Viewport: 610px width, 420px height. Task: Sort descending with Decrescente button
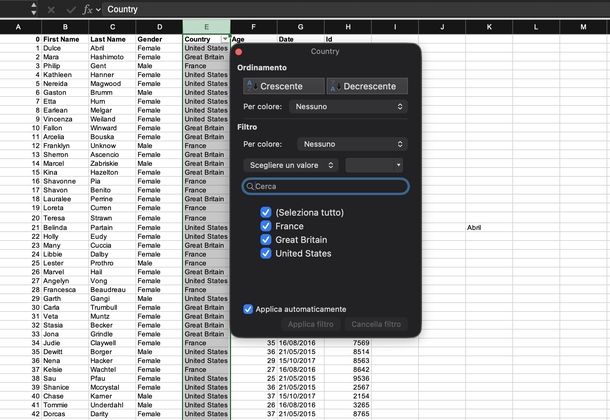[367, 86]
